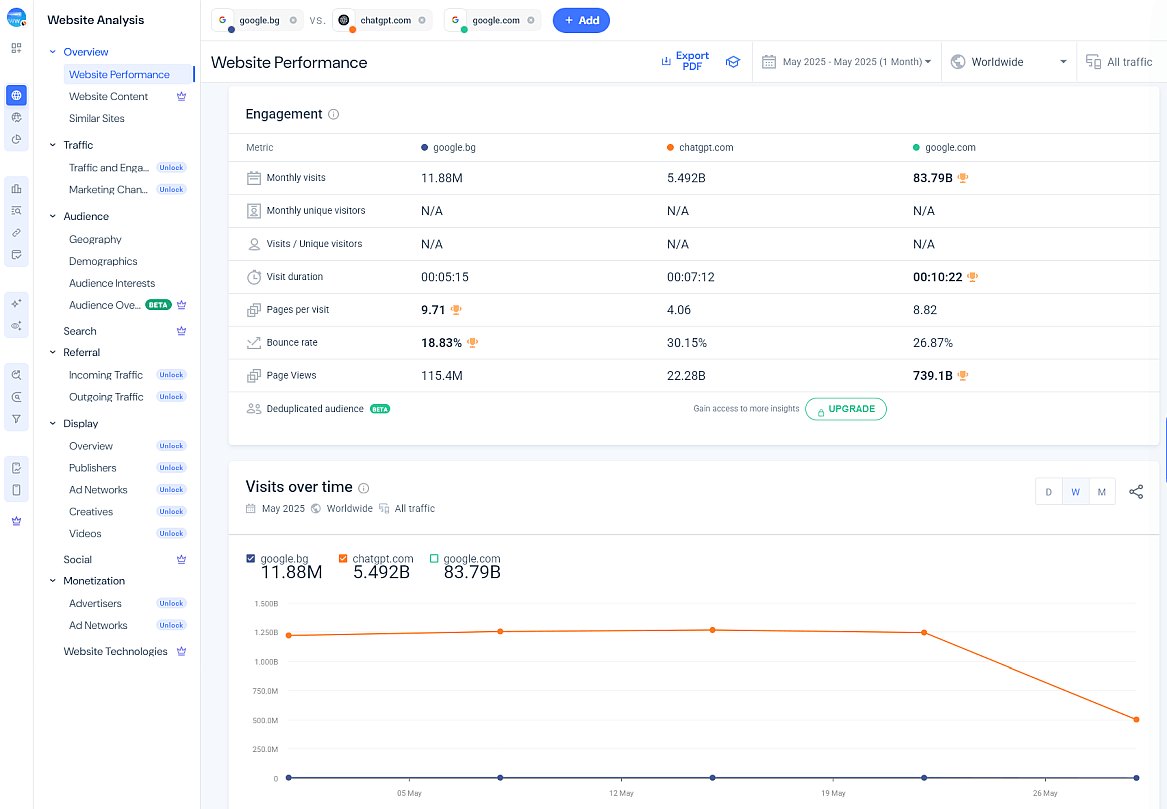The height and width of the screenshot is (809, 1167).
Task: Click crown icon beside Audience Overview
Action: 181,304
